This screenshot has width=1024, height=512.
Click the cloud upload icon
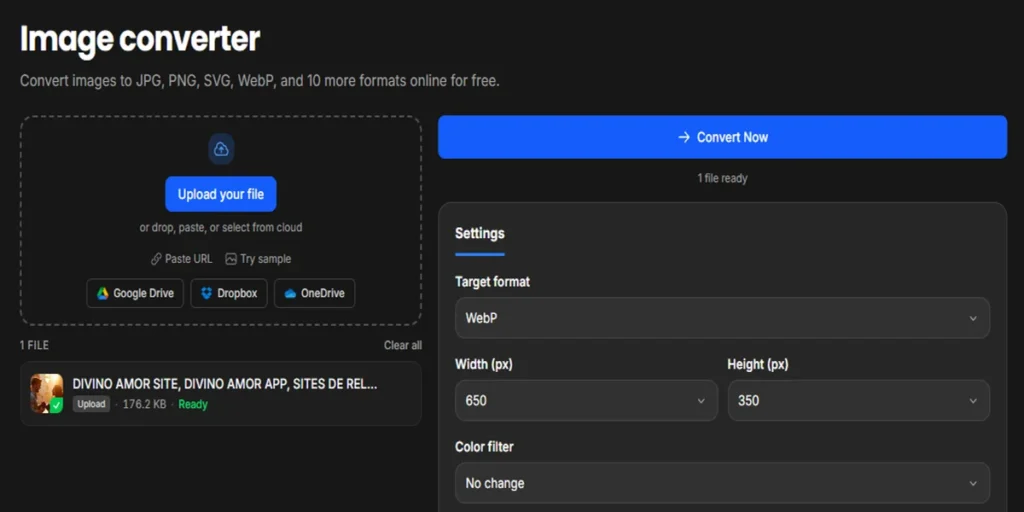pyautogui.click(x=221, y=150)
